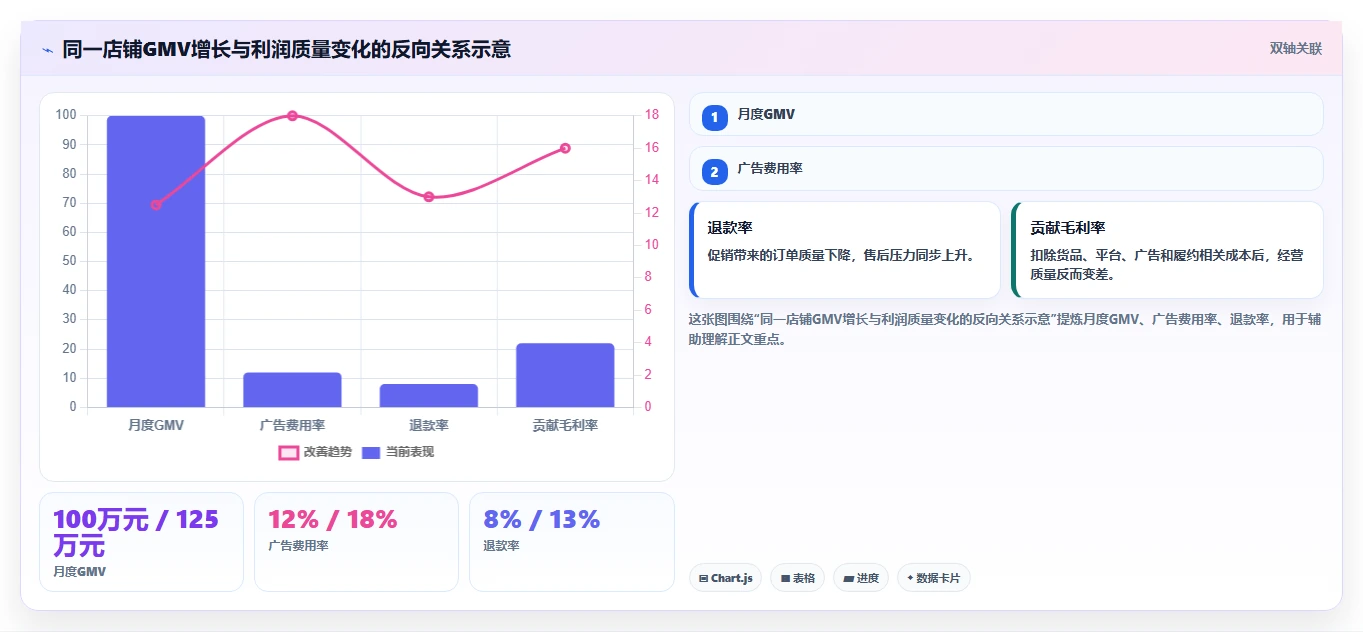Click the 100万元 / 125万元 stat card
This screenshot has height=632, width=1363.
[x=141, y=542]
